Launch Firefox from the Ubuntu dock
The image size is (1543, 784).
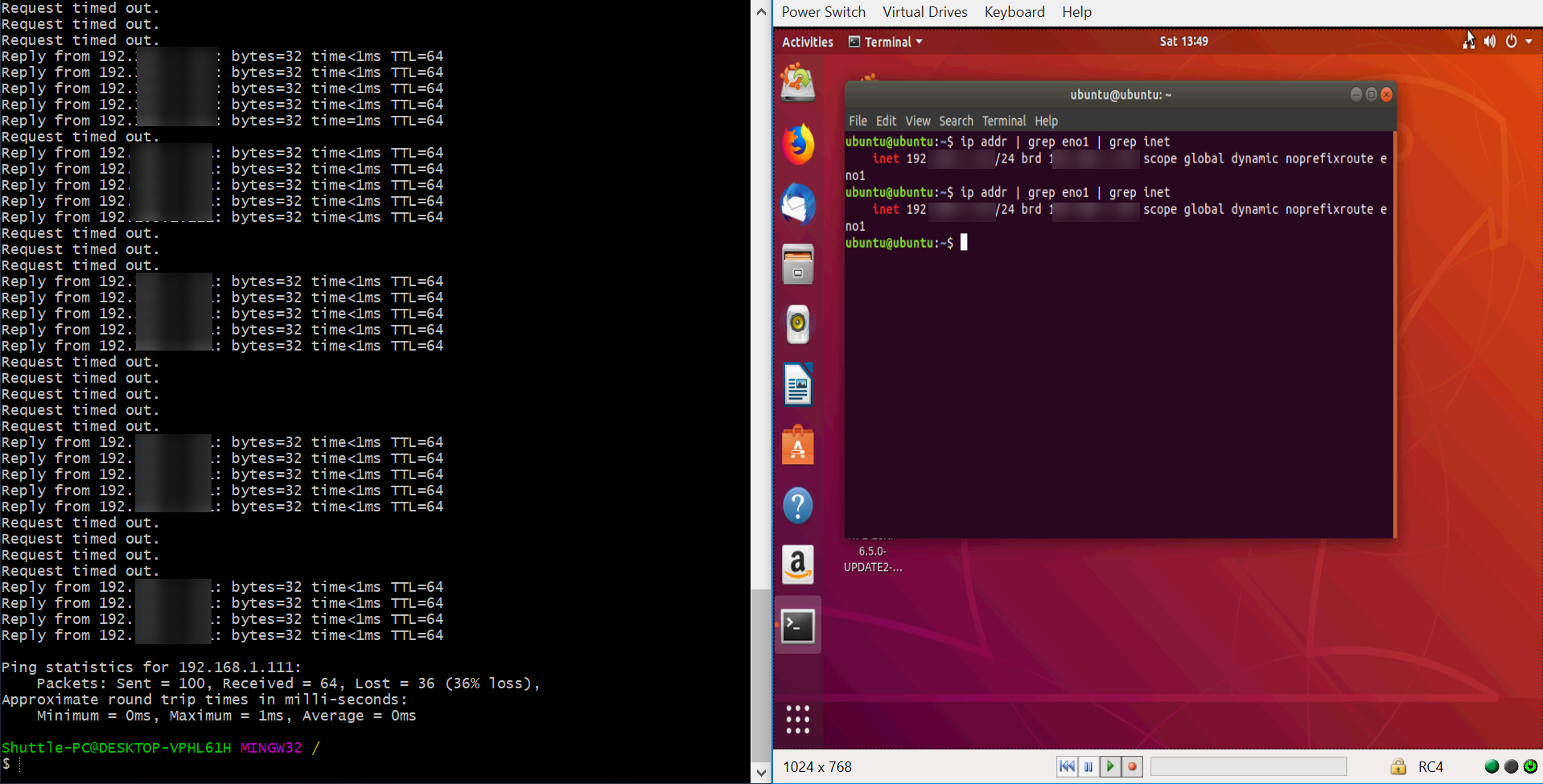(797, 145)
